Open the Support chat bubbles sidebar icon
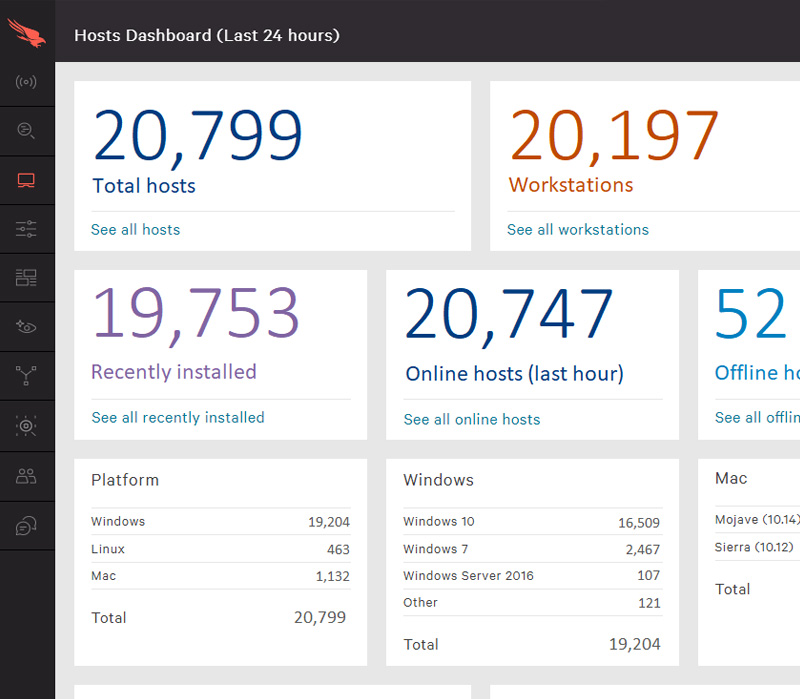The height and width of the screenshot is (699, 800). click(27, 526)
